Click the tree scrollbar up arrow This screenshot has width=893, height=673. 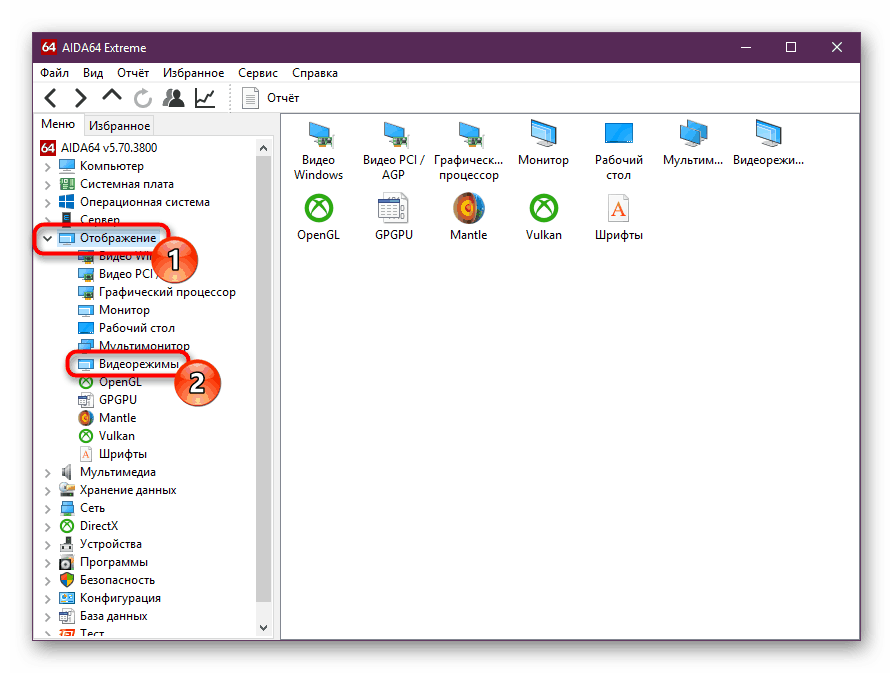pos(263,148)
